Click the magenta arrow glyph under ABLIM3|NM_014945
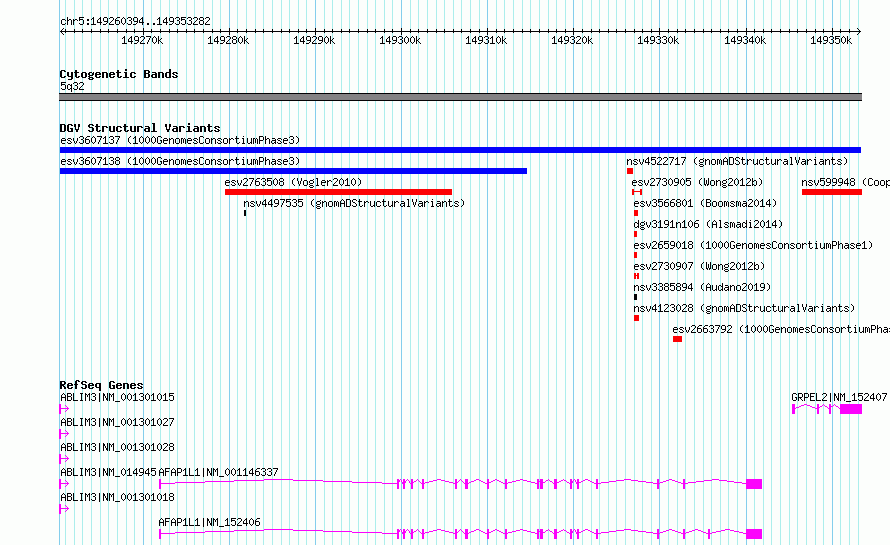 point(64,484)
